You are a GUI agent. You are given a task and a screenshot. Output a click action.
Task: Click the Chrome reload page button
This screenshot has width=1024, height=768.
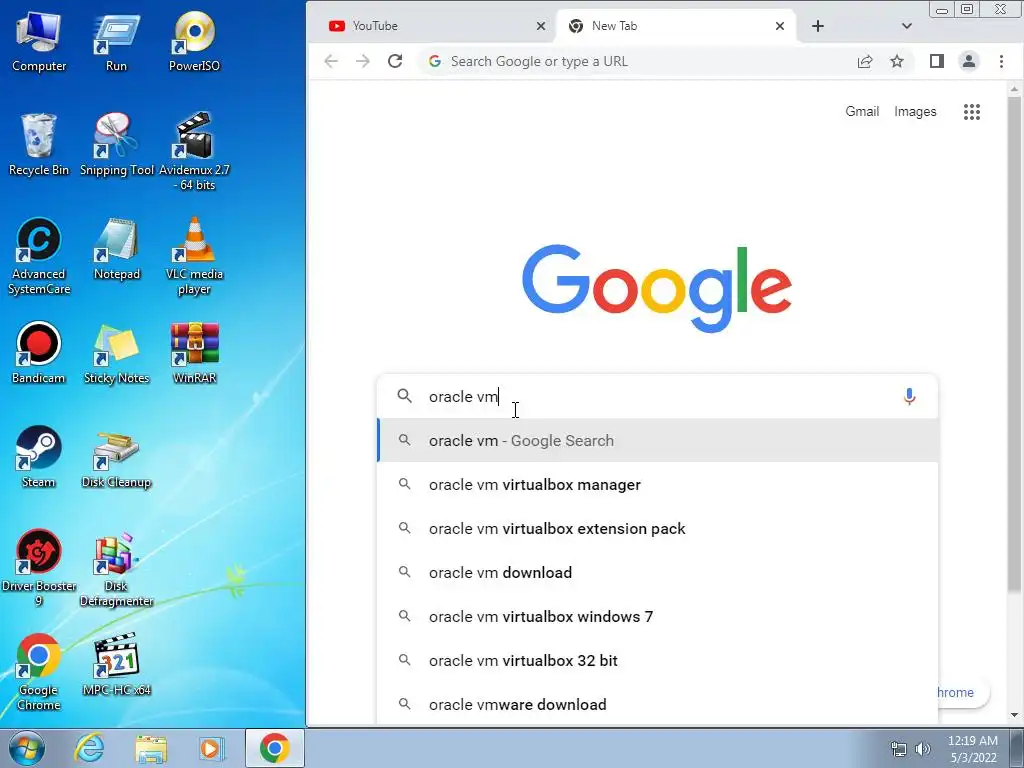(x=394, y=61)
